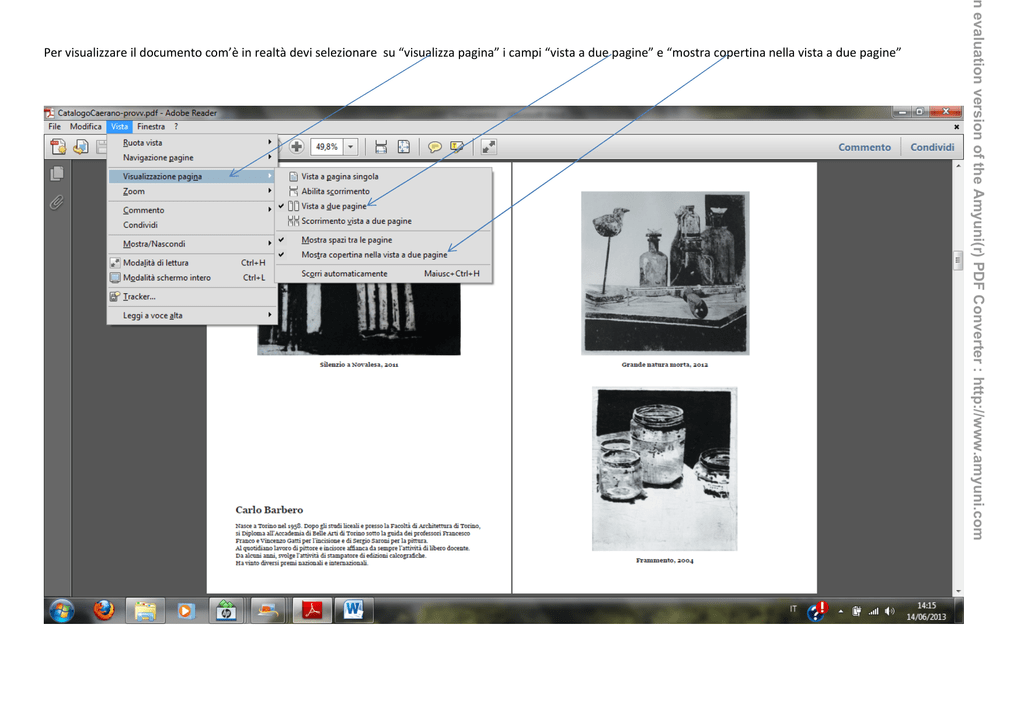
Task: Click the scrollbar up arrow
Action: point(958,166)
